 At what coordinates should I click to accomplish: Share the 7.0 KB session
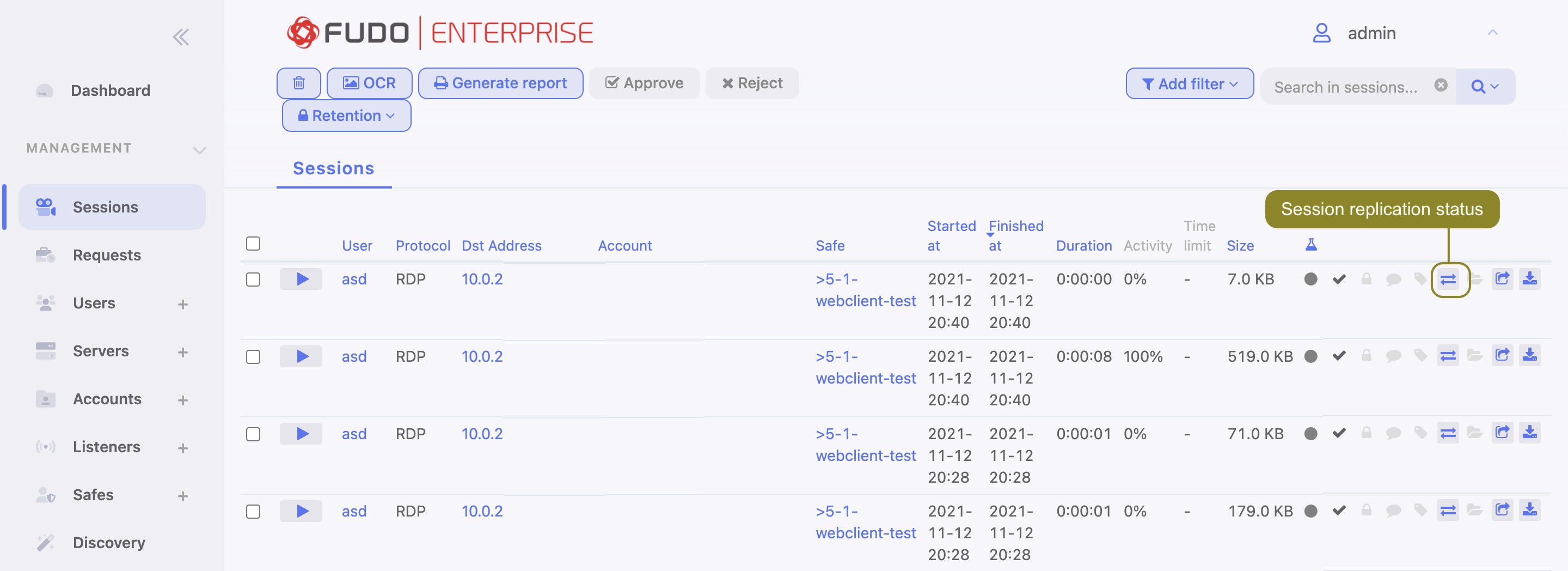click(x=1502, y=279)
